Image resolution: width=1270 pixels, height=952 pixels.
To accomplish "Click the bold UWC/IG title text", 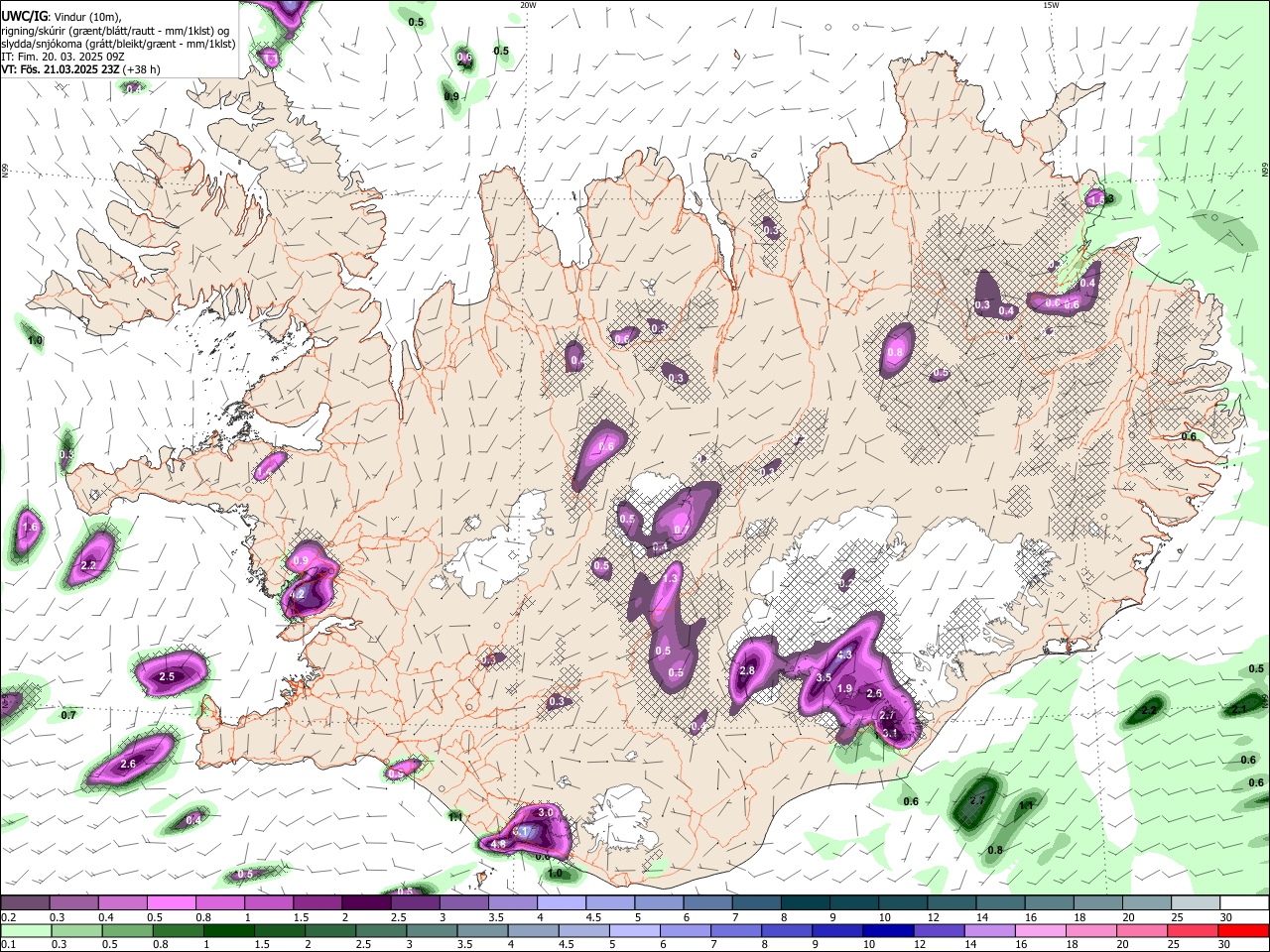I will click(x=23, y=17).
